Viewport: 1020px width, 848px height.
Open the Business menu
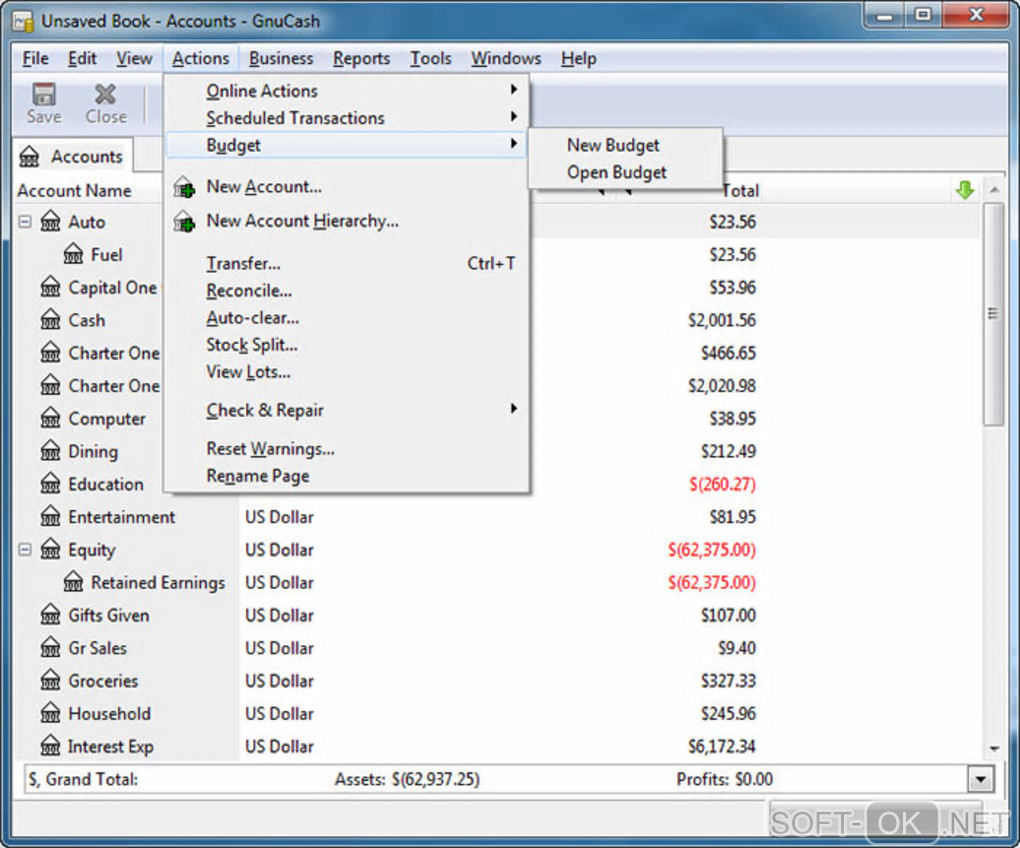(x=281, y=59)
